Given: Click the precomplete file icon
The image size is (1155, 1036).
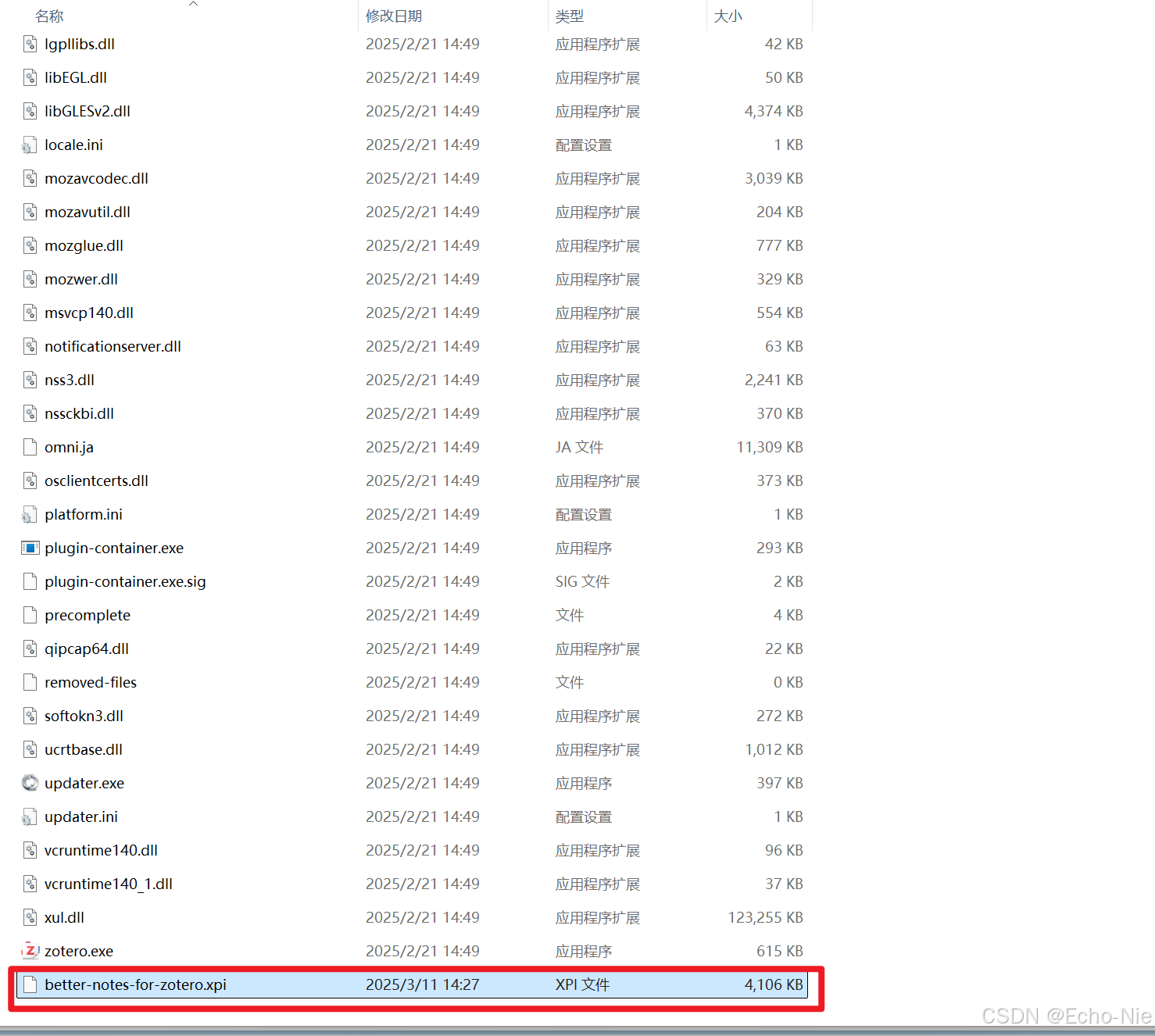Looking at the screenshot, I should click(x=30, y=615).
